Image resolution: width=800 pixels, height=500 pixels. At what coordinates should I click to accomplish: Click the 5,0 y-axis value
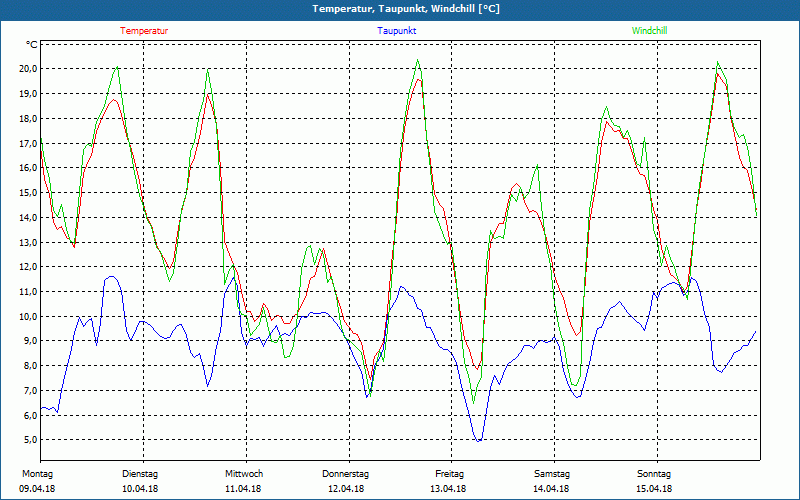(x=30, y=440)
